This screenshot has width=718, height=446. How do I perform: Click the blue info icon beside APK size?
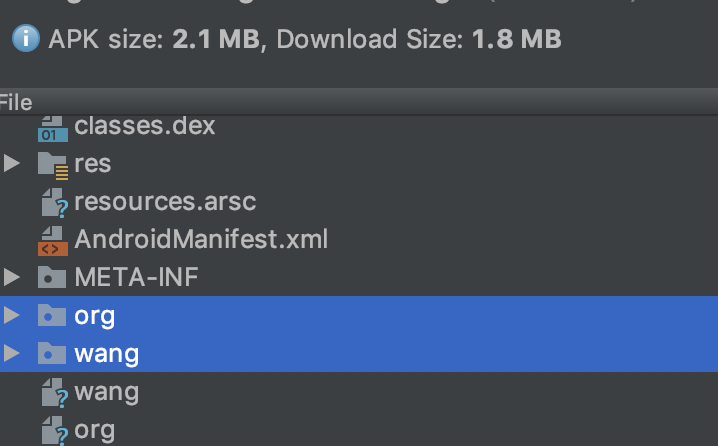pos(26,38)
